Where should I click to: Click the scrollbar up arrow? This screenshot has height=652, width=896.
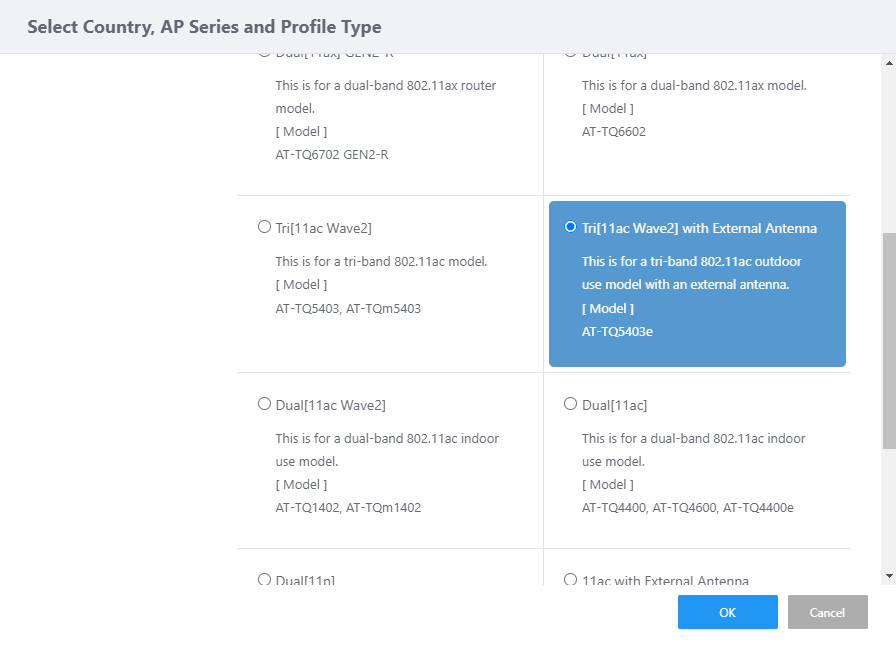[x=889, y=64]
